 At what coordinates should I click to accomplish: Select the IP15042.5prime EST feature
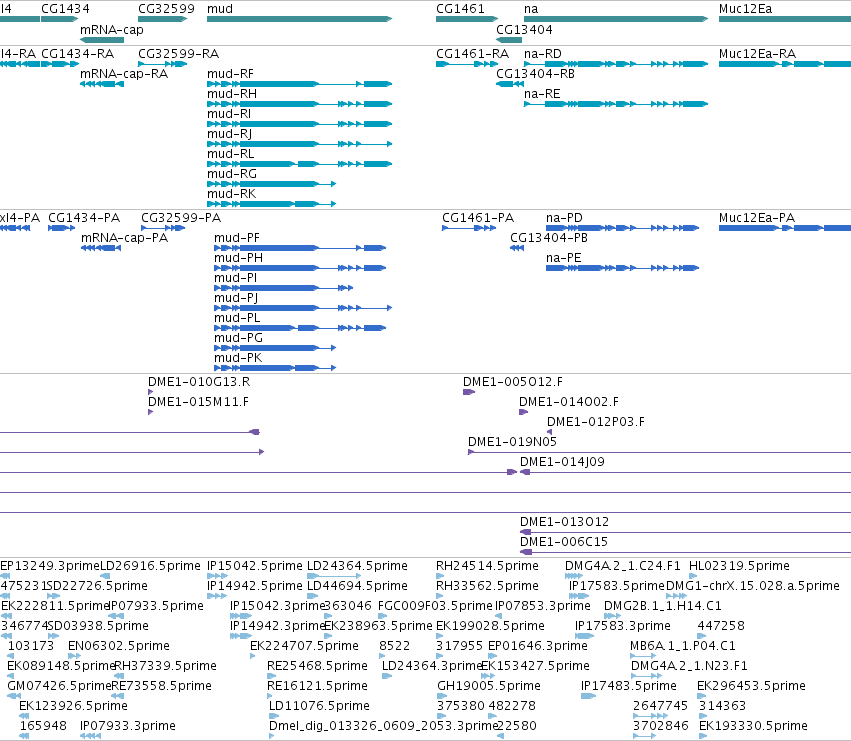tap(217, 576)
